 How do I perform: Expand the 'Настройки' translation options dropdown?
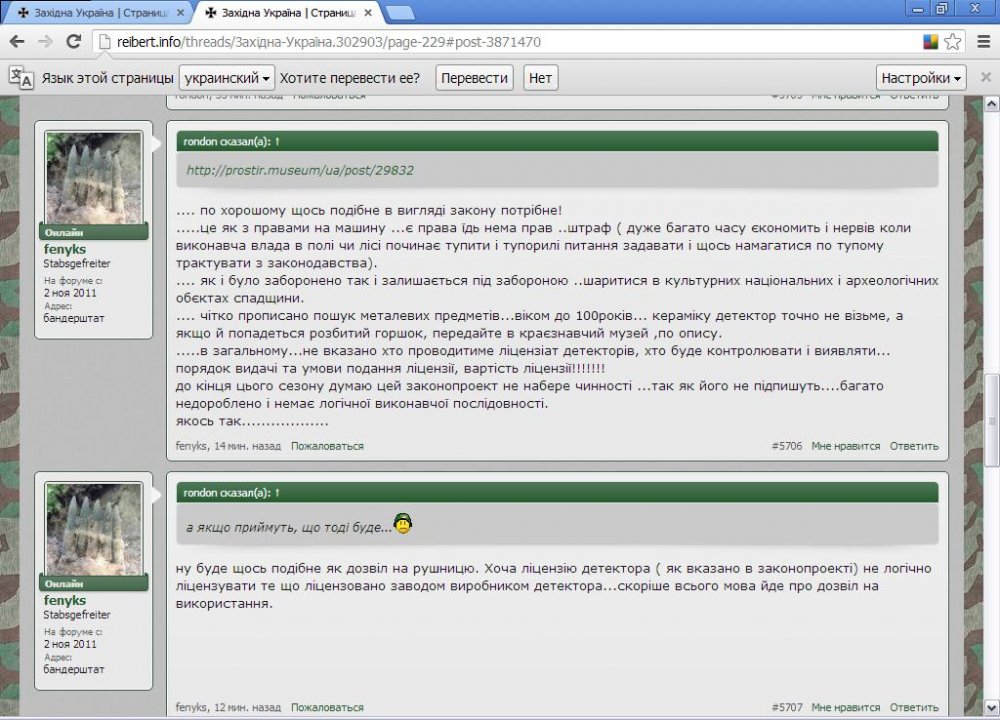[x=921, y=78]
